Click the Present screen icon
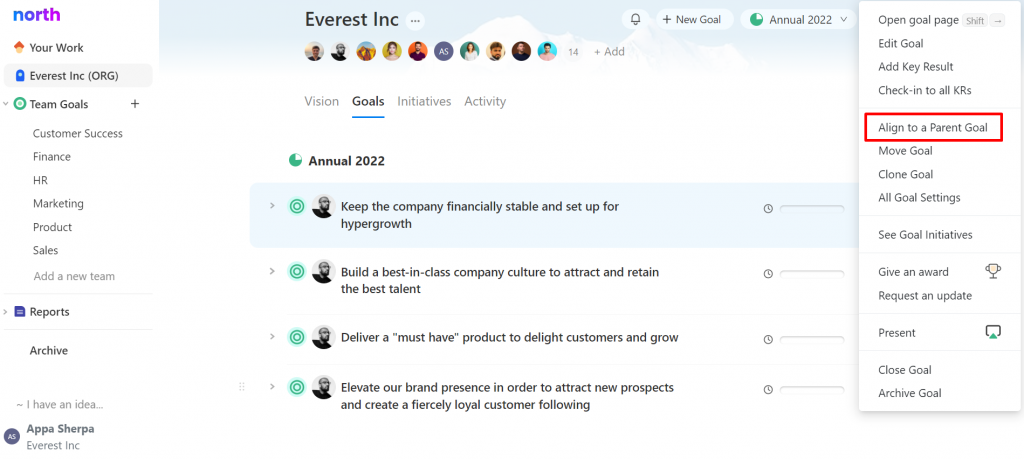The image size is (1024, 459). (x=993, y=332)
